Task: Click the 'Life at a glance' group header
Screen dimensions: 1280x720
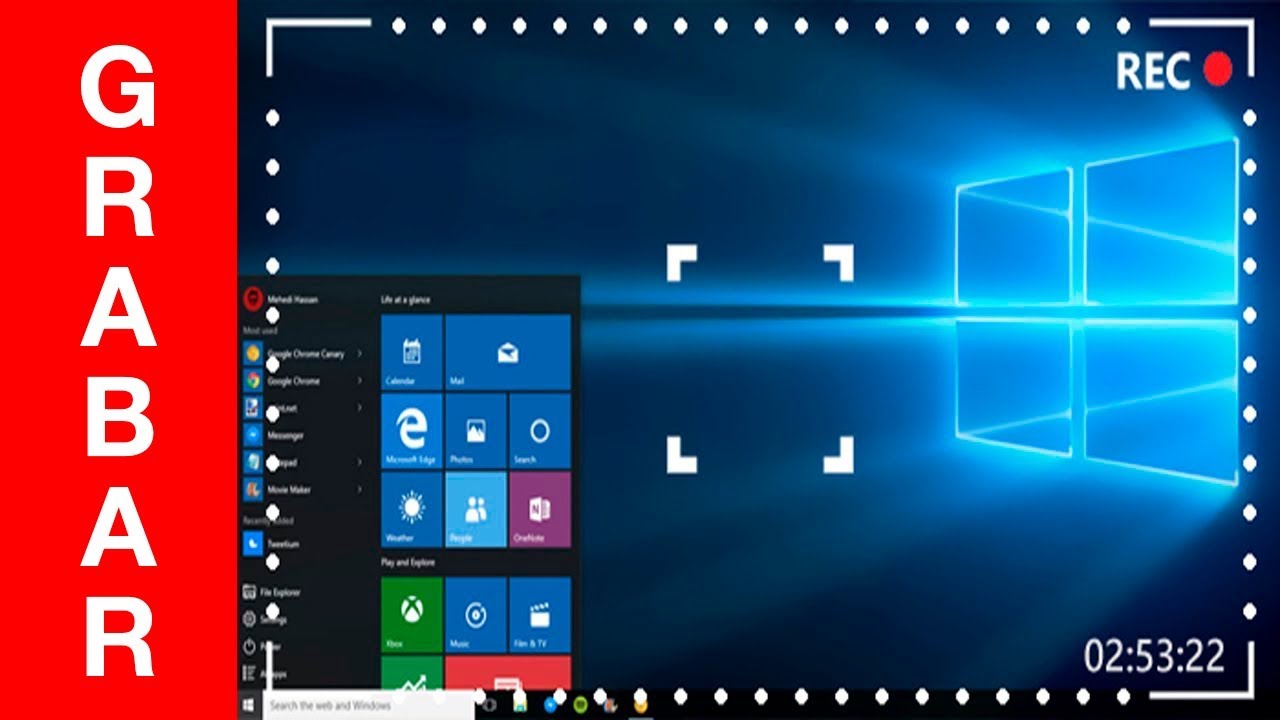Action: [x=406, y=299]
